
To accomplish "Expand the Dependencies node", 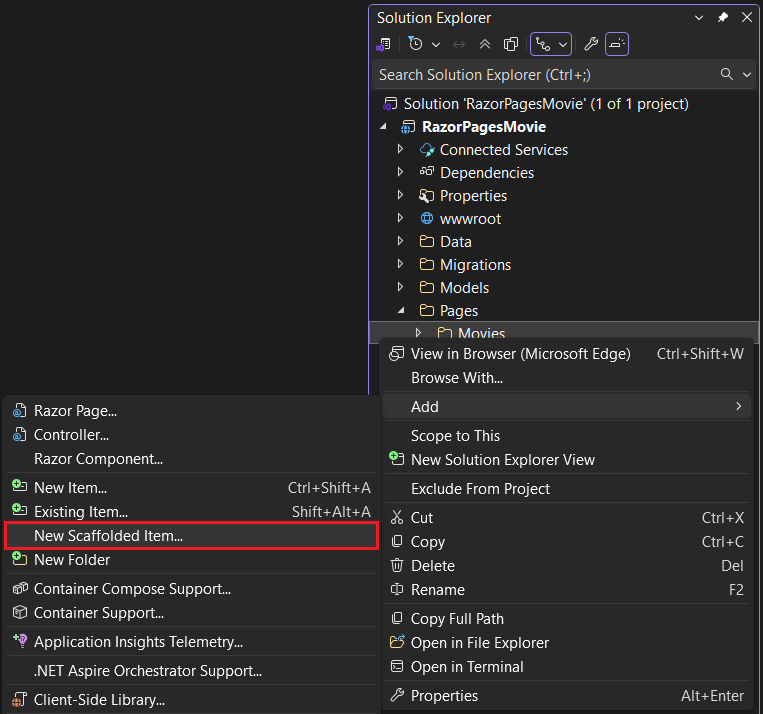I will [400, 172].
